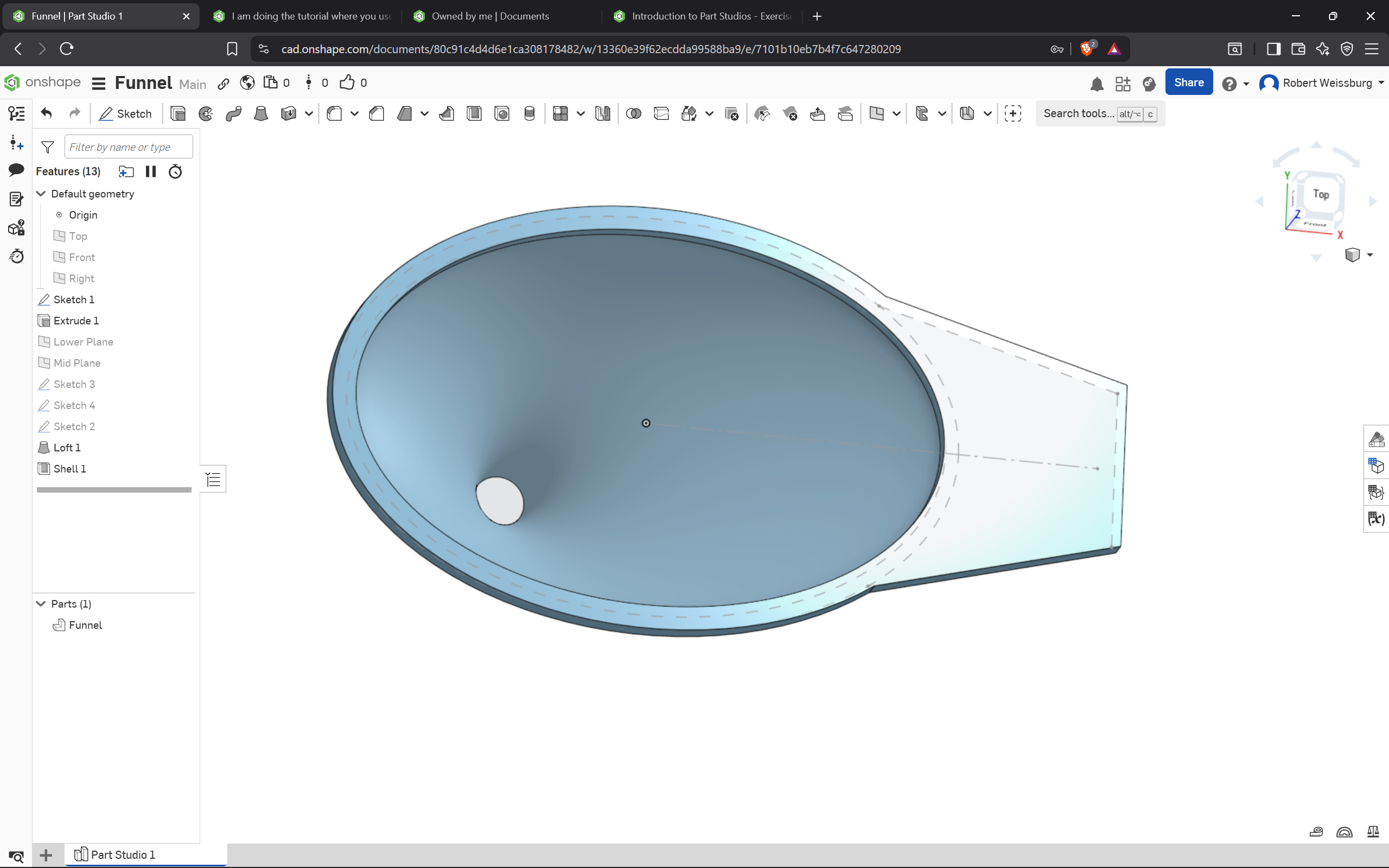
Task: Select the Boolean tool icon
Action: click(x=634, y=114)
